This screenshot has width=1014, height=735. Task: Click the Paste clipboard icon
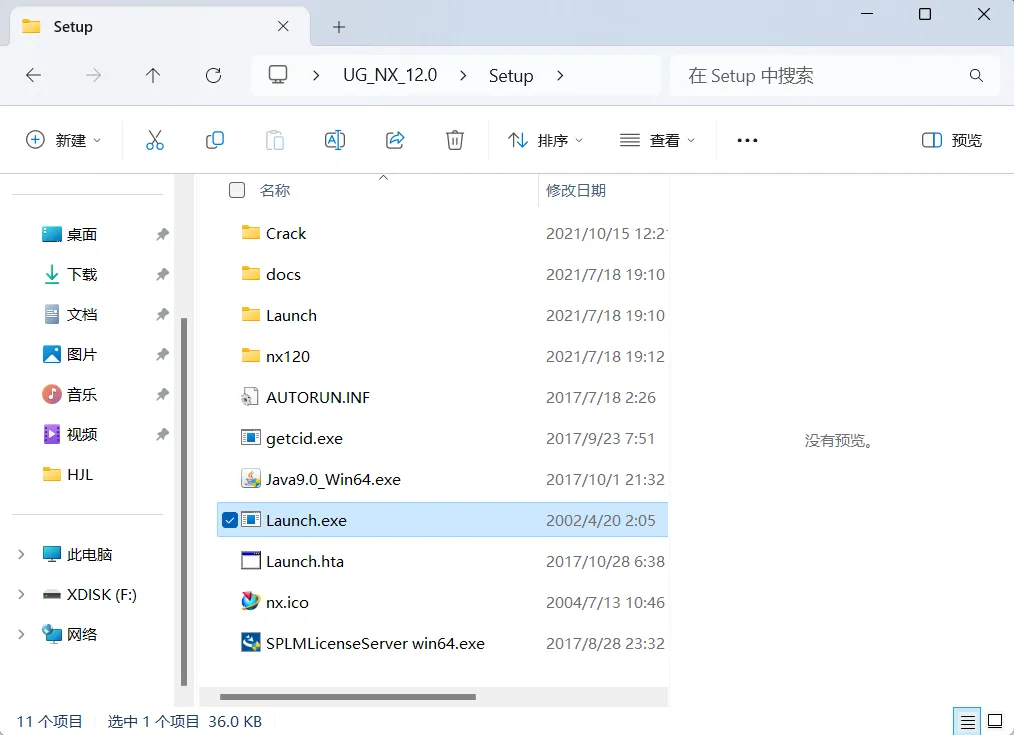pyautogui.click(x=275, y=140)
